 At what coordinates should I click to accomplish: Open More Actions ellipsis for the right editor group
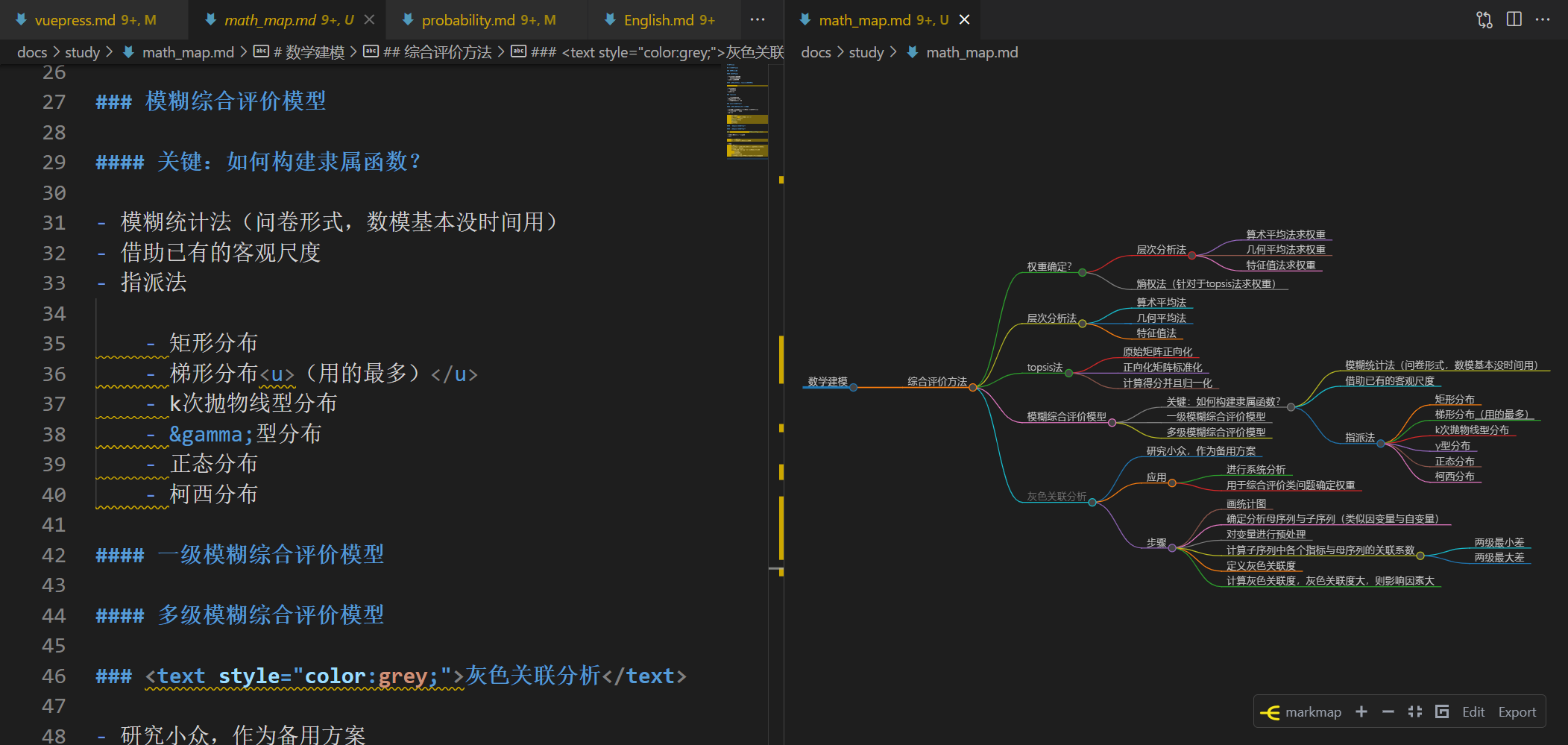pyautogui.click(x=1543, y=19)
